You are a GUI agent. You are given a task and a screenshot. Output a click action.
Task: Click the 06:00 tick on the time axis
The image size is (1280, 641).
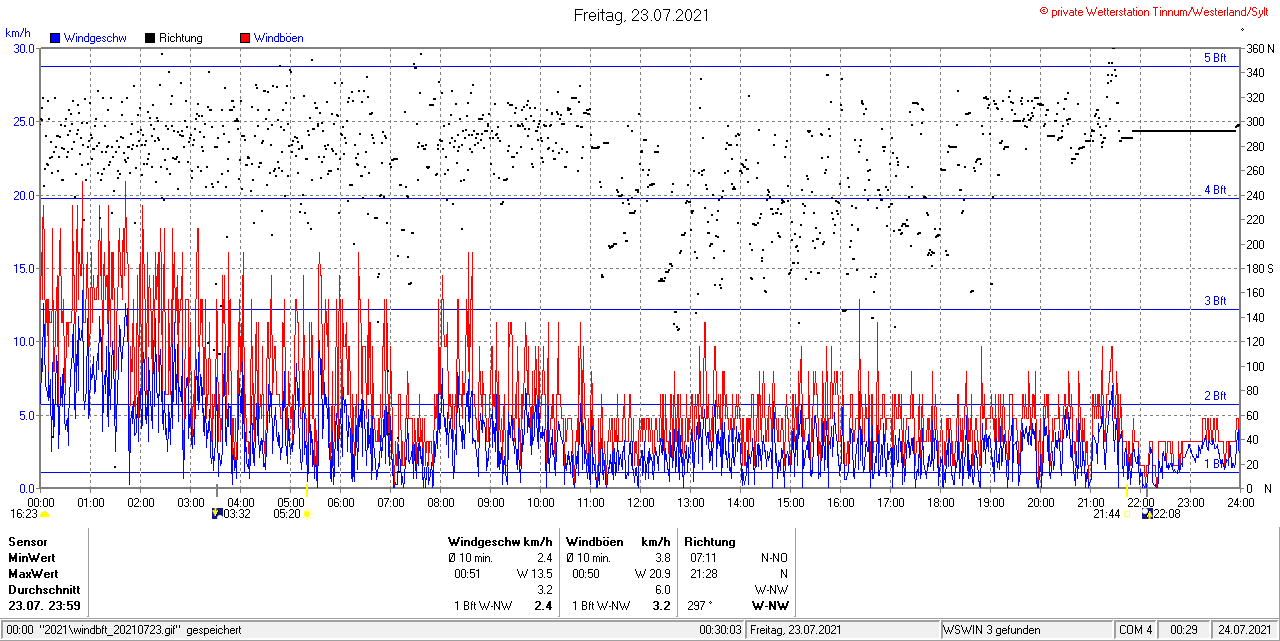click(x=341, y=502)
